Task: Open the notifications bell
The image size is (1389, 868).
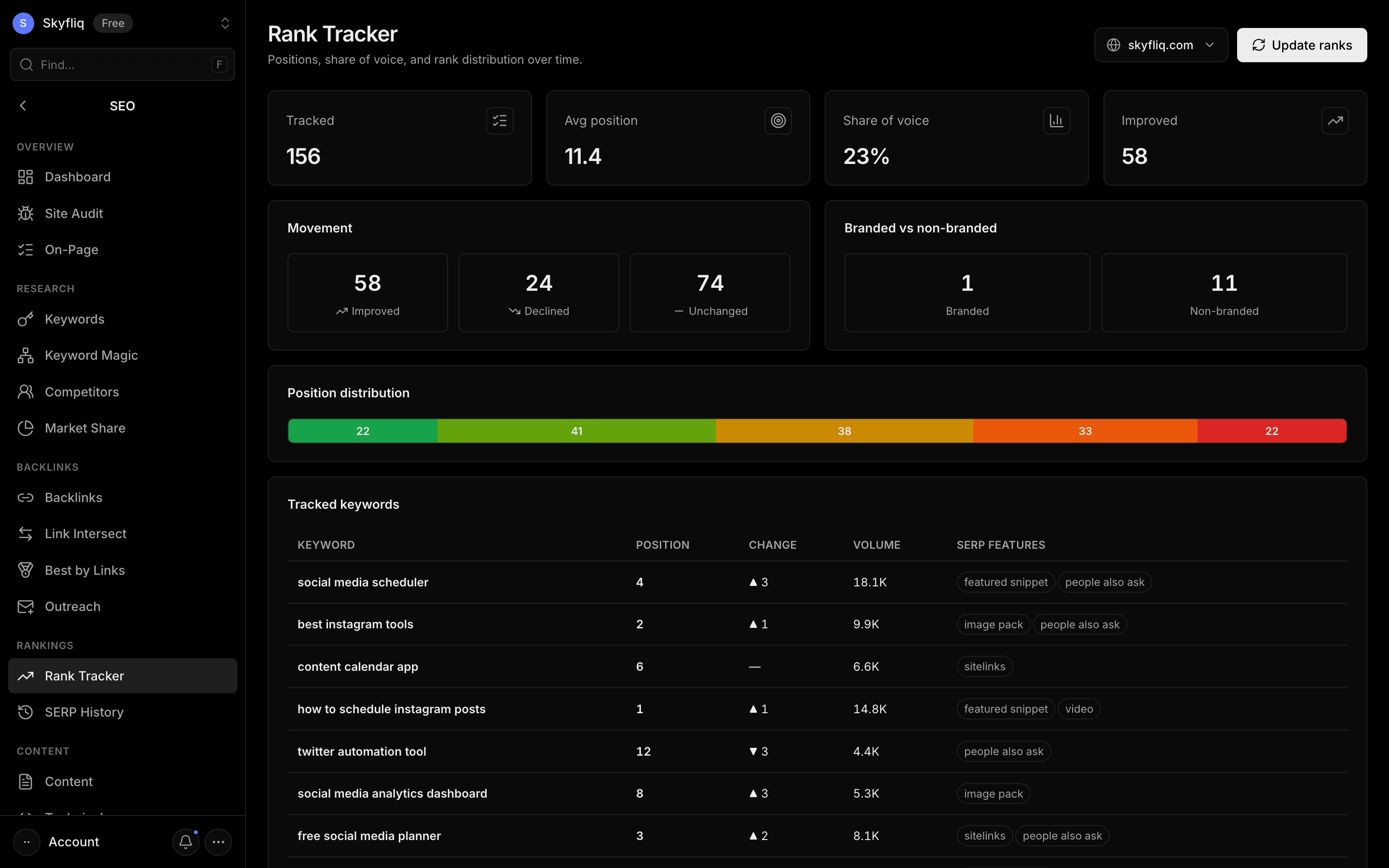Action: [x=185, y=841]
